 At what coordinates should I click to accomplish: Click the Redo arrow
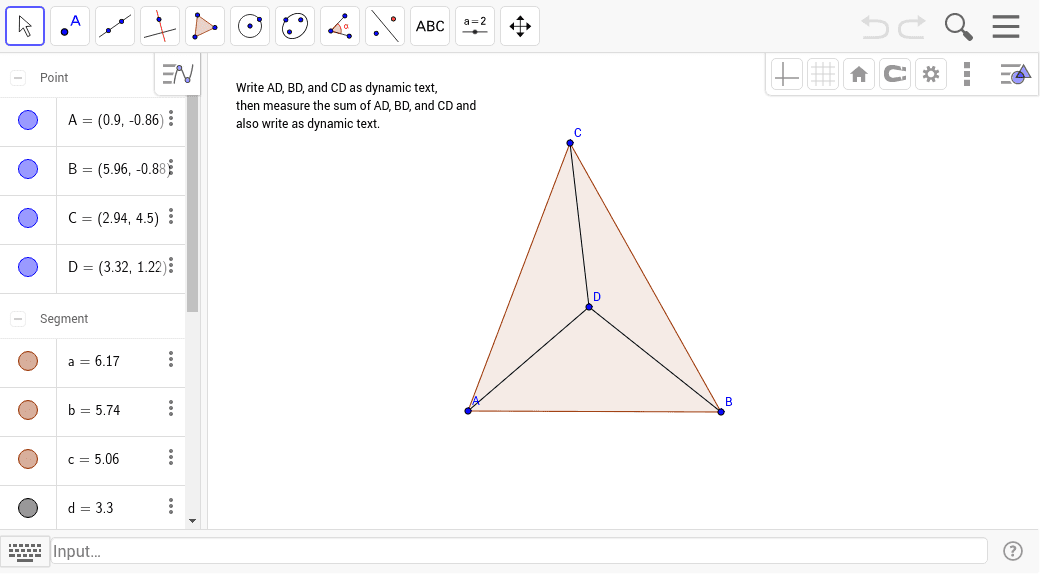tap(912, 27)
